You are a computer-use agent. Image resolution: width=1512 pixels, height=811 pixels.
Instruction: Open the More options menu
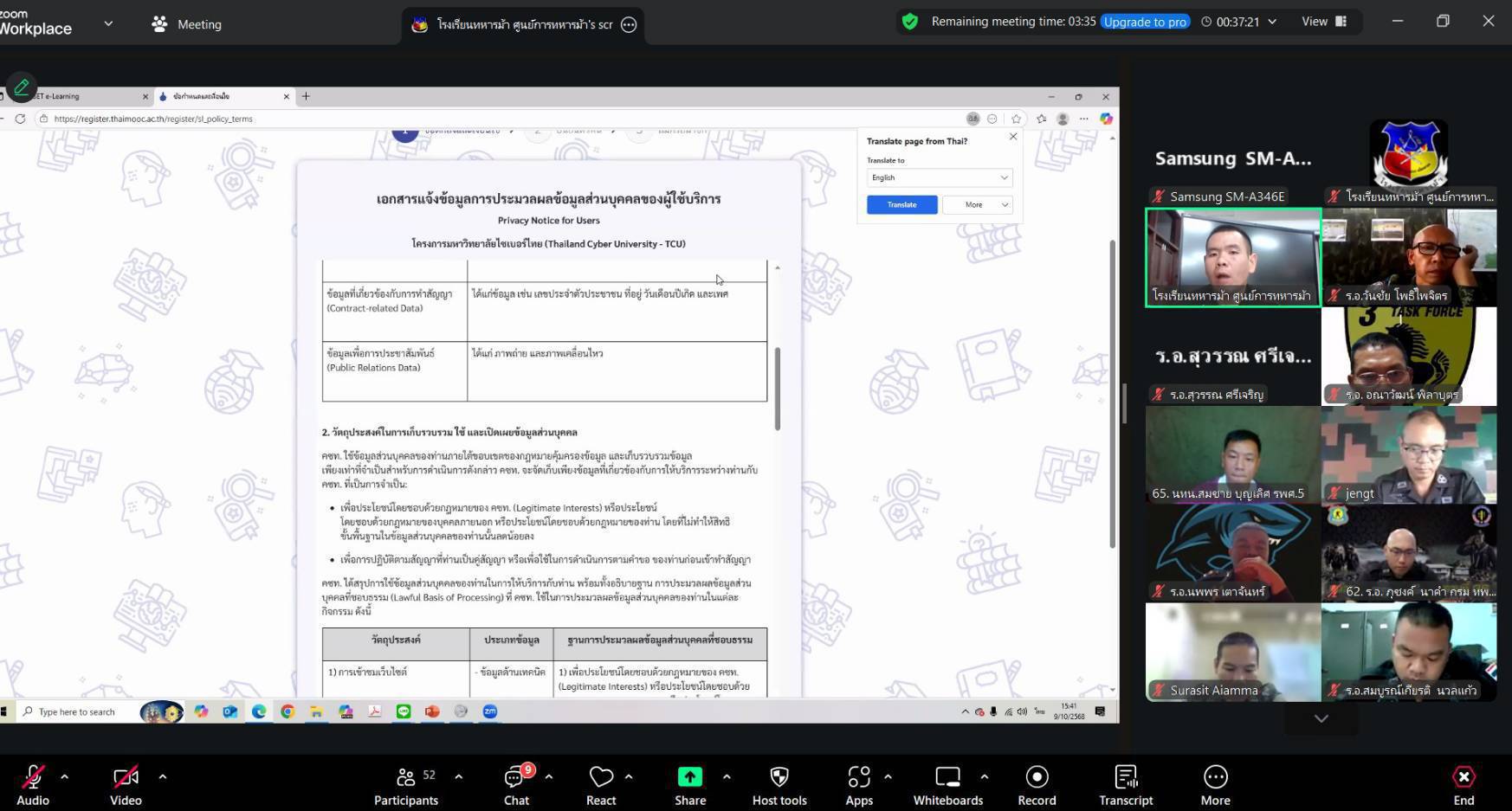tap(1215, 785)
